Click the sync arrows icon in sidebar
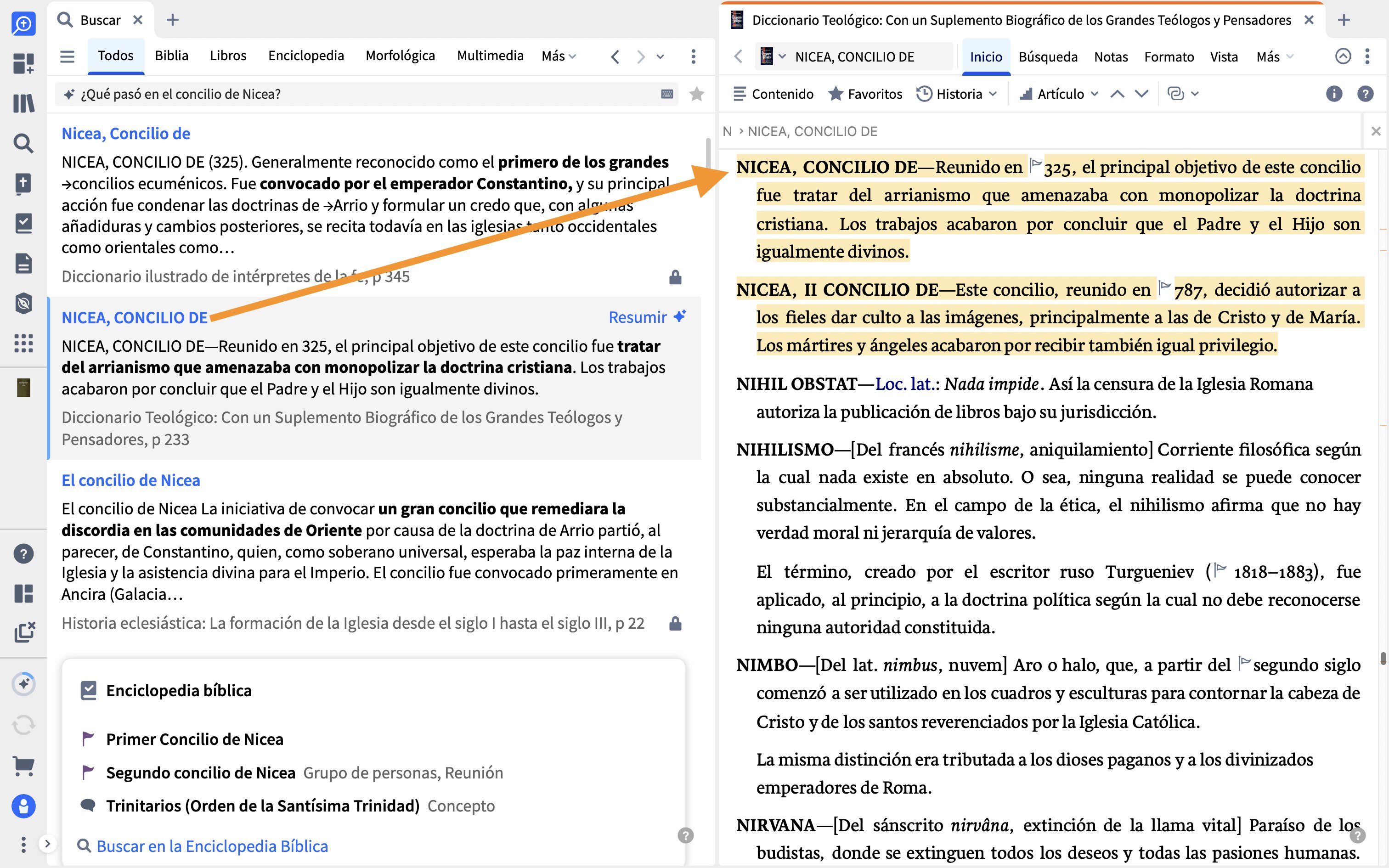 tap(23, 725)
